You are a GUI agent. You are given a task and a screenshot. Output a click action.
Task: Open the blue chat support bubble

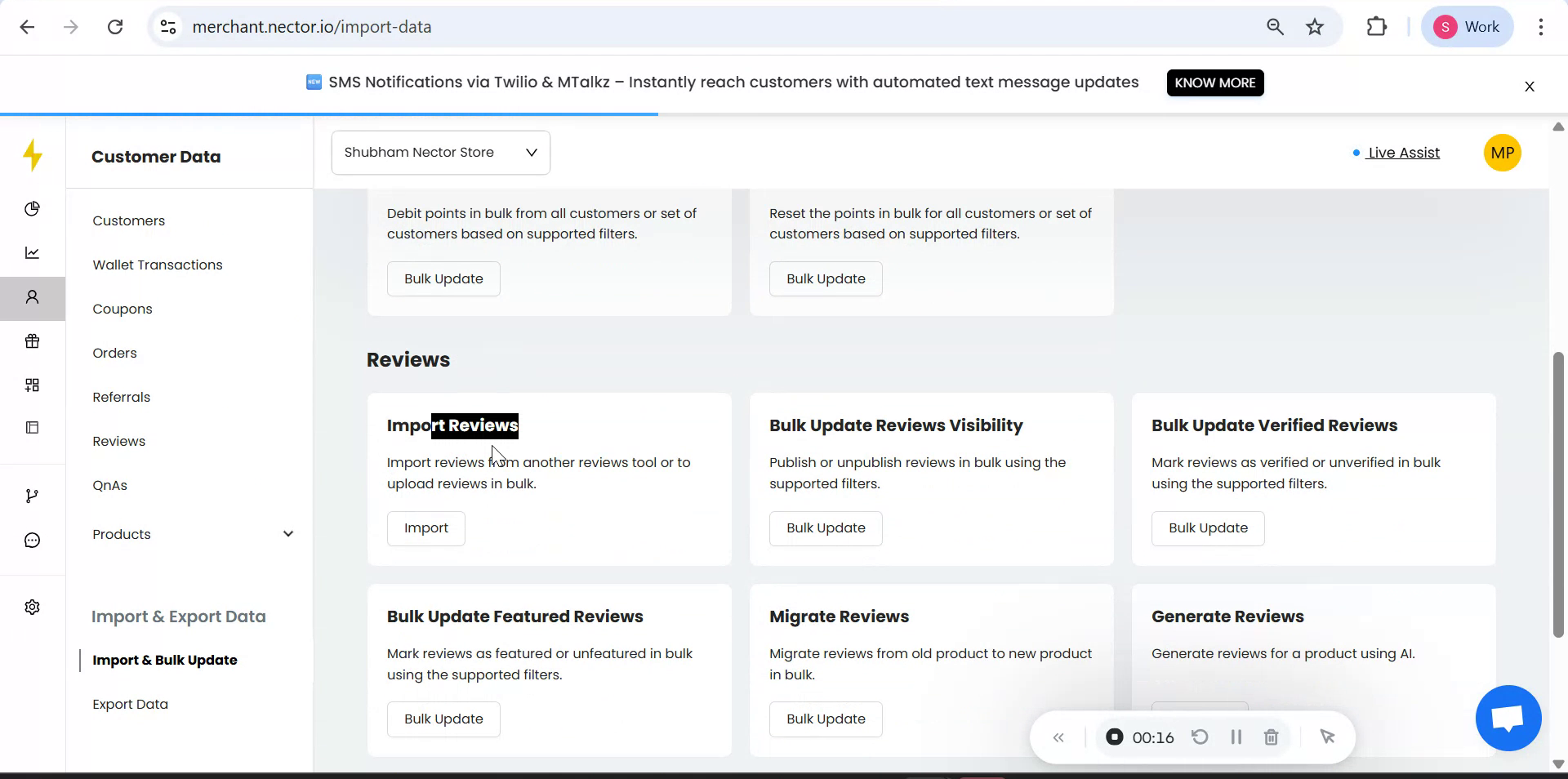(1508, 719)
